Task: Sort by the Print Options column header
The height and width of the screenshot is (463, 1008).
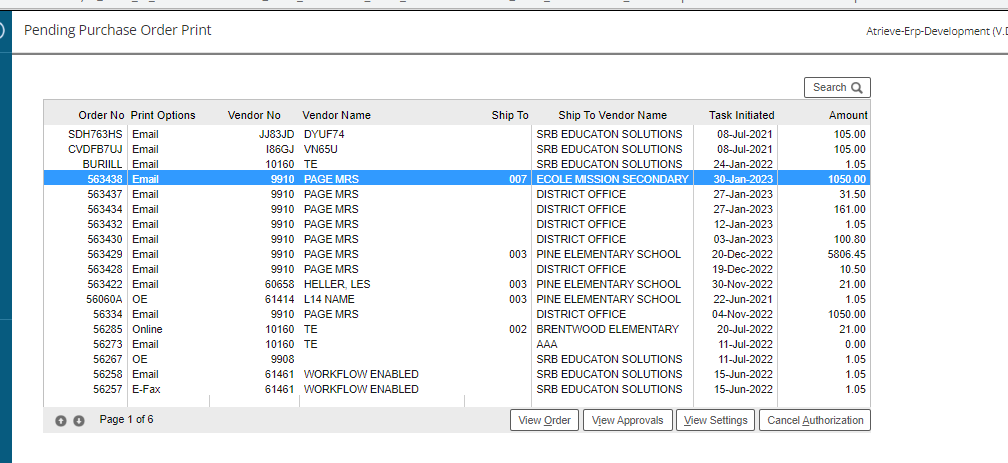Action: click(x=163, y=115)
